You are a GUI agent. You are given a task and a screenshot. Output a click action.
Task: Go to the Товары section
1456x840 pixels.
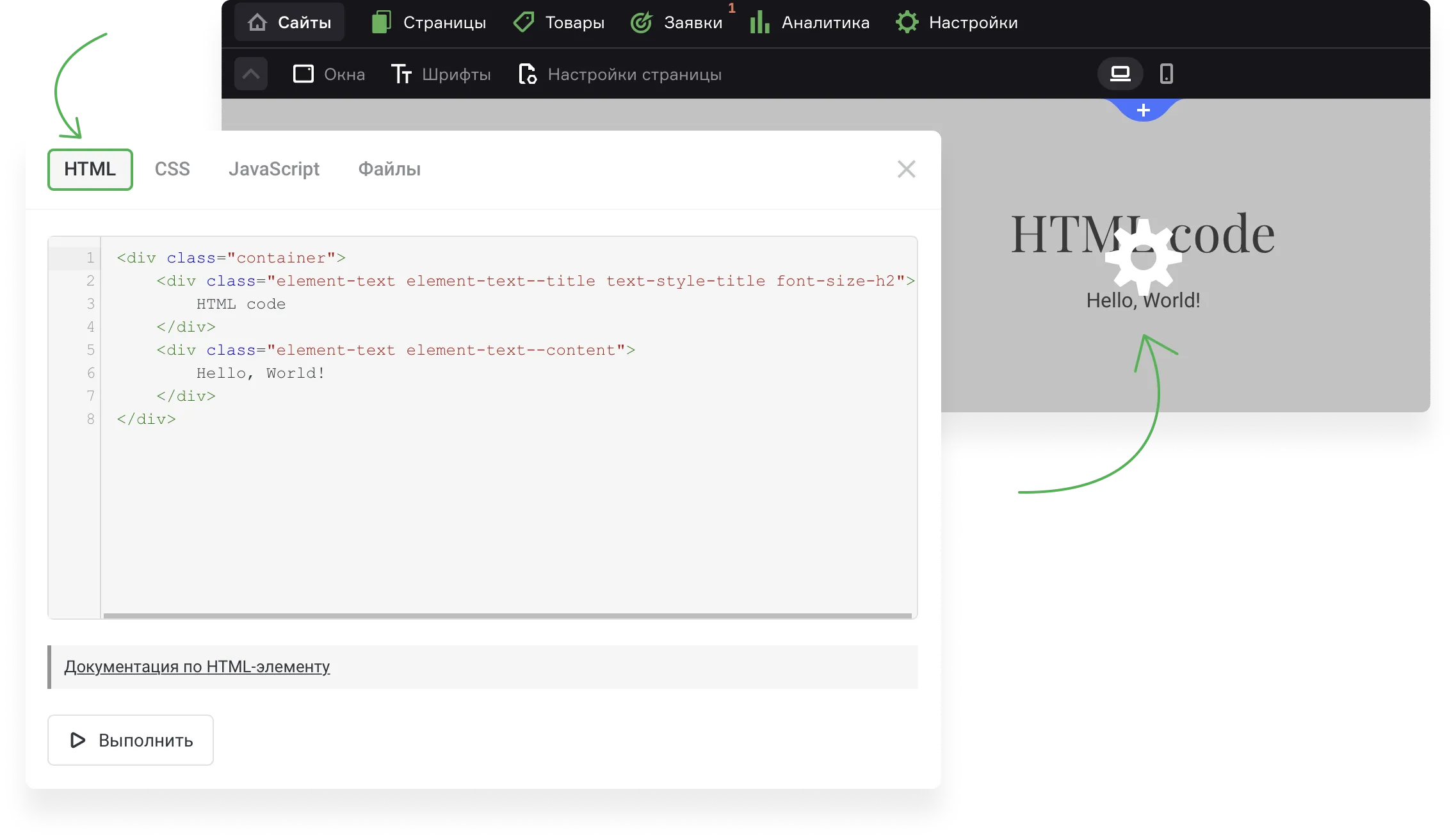(x=559, y=22)
